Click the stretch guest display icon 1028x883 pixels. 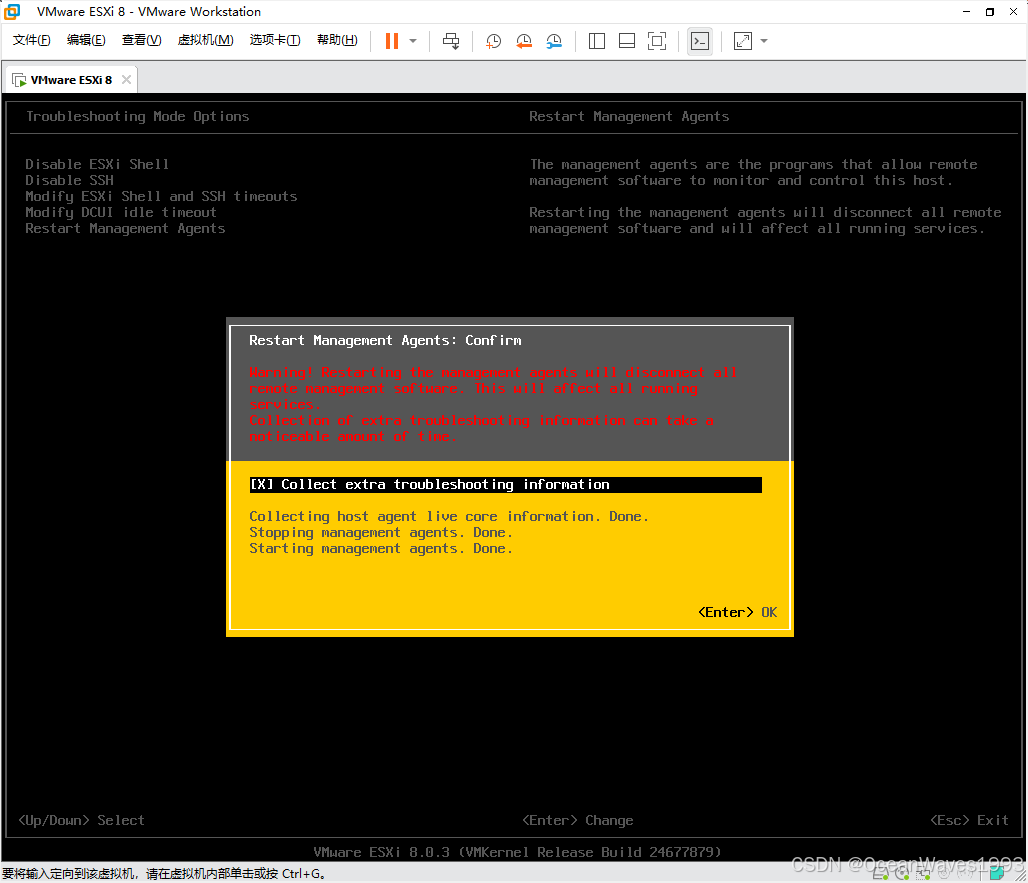click(743, 41)
